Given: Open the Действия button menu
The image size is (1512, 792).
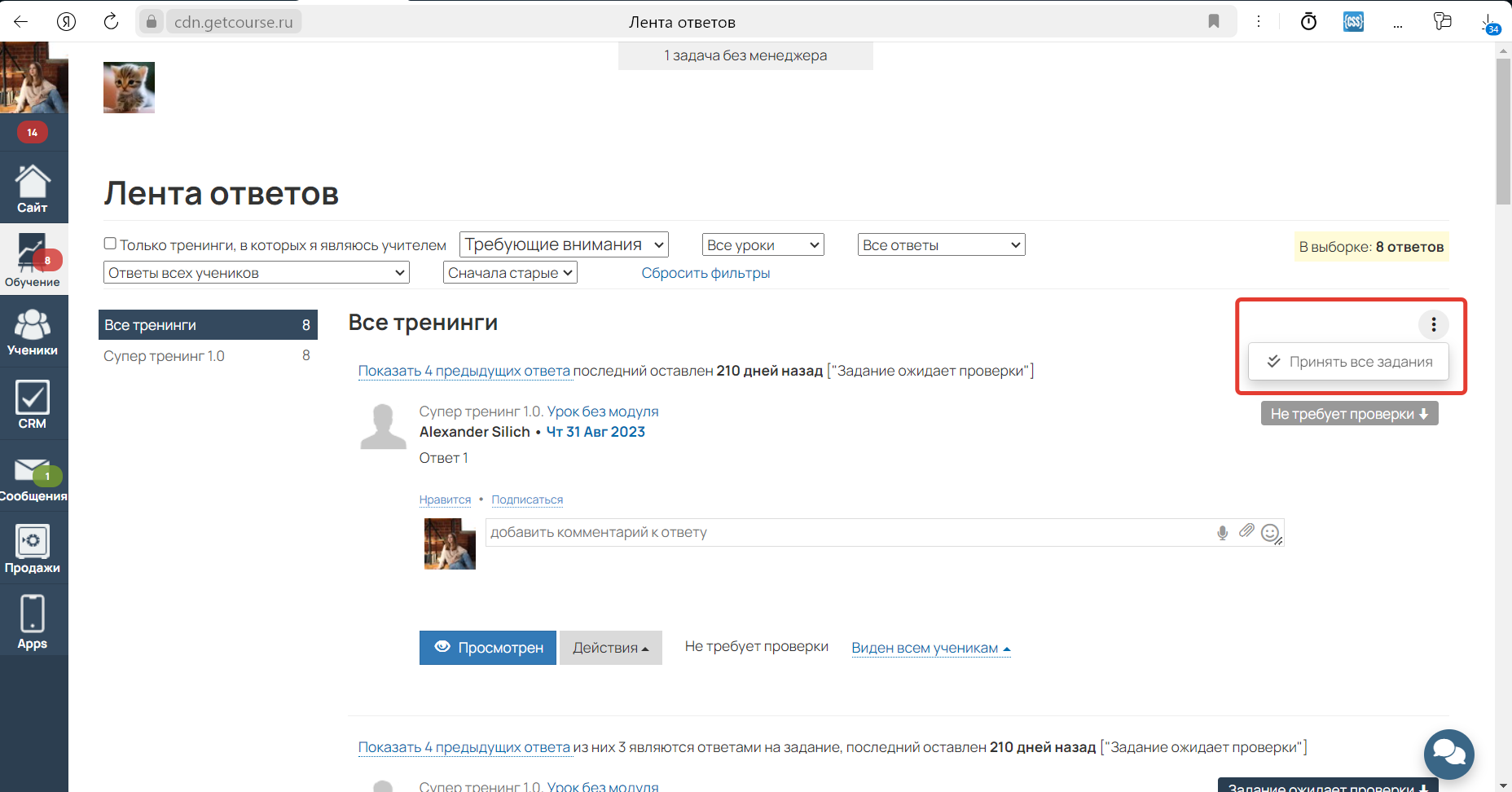Looking at the screenshot, I should click(610, 648).
